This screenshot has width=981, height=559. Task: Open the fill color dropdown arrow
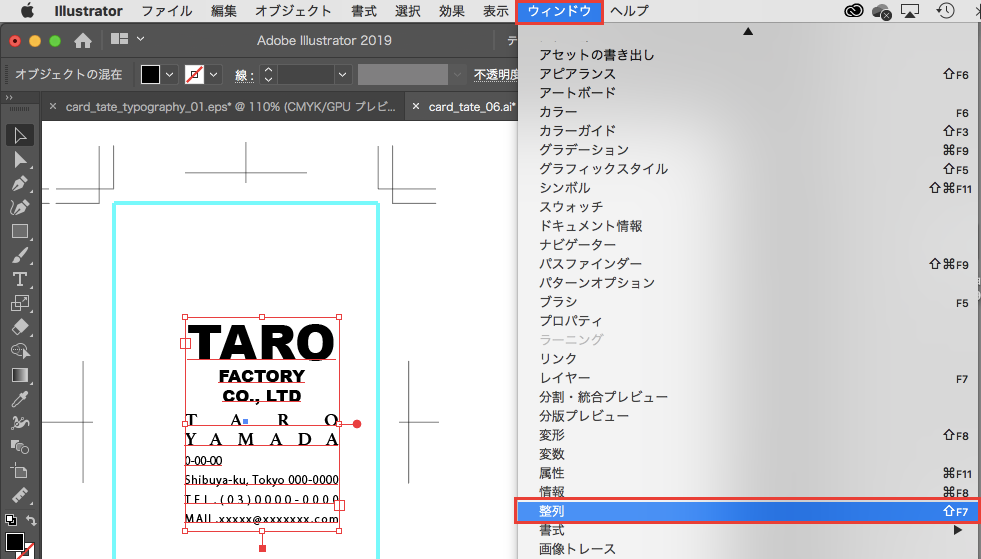169,75
